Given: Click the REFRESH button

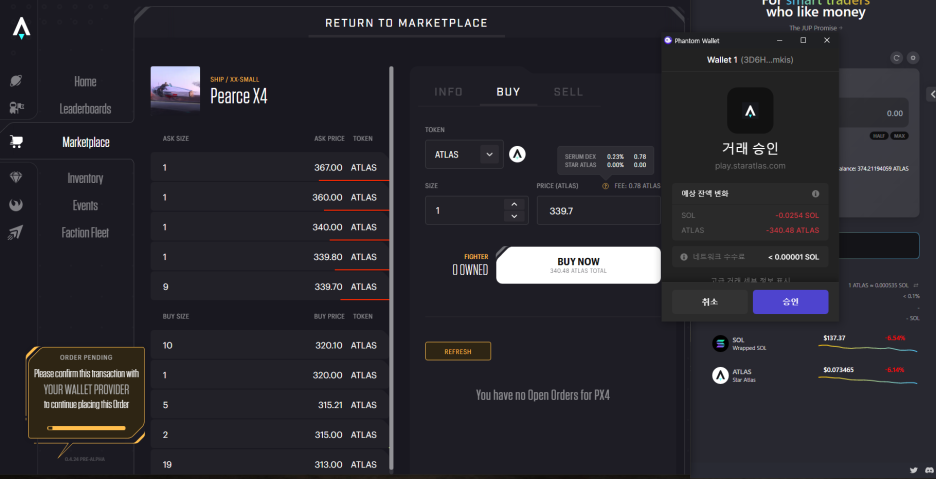Looking at the screenshot, I should tap(458, 351).
